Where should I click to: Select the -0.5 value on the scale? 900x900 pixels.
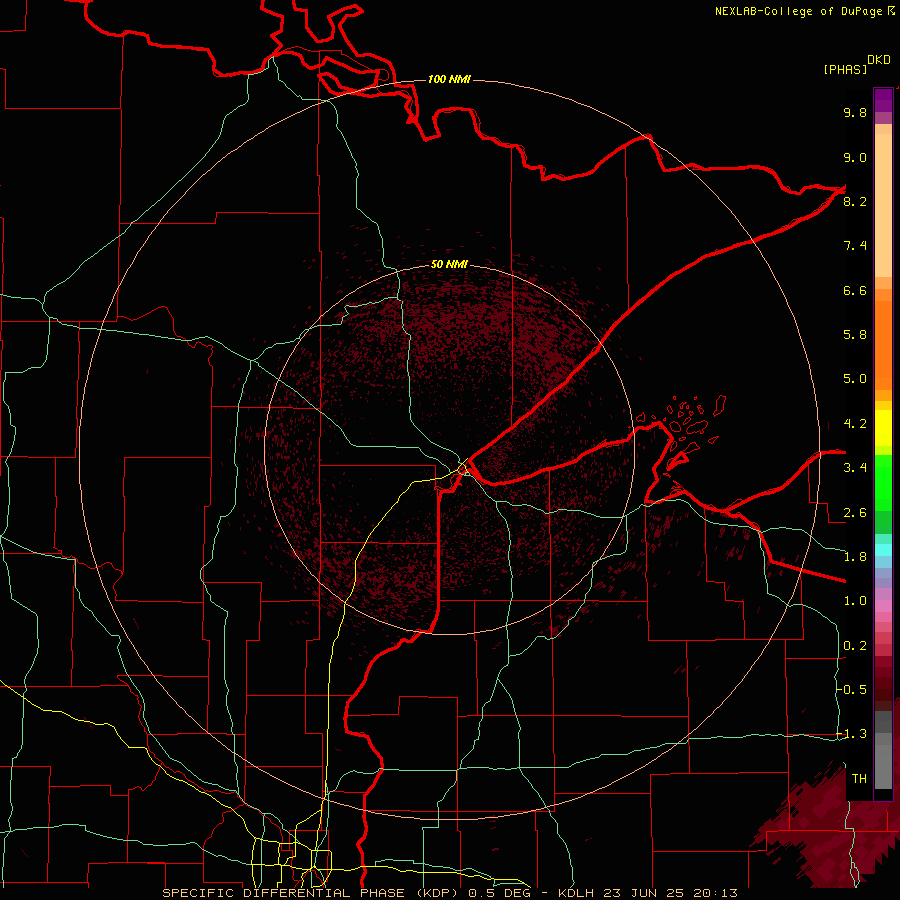click(852, 689)
